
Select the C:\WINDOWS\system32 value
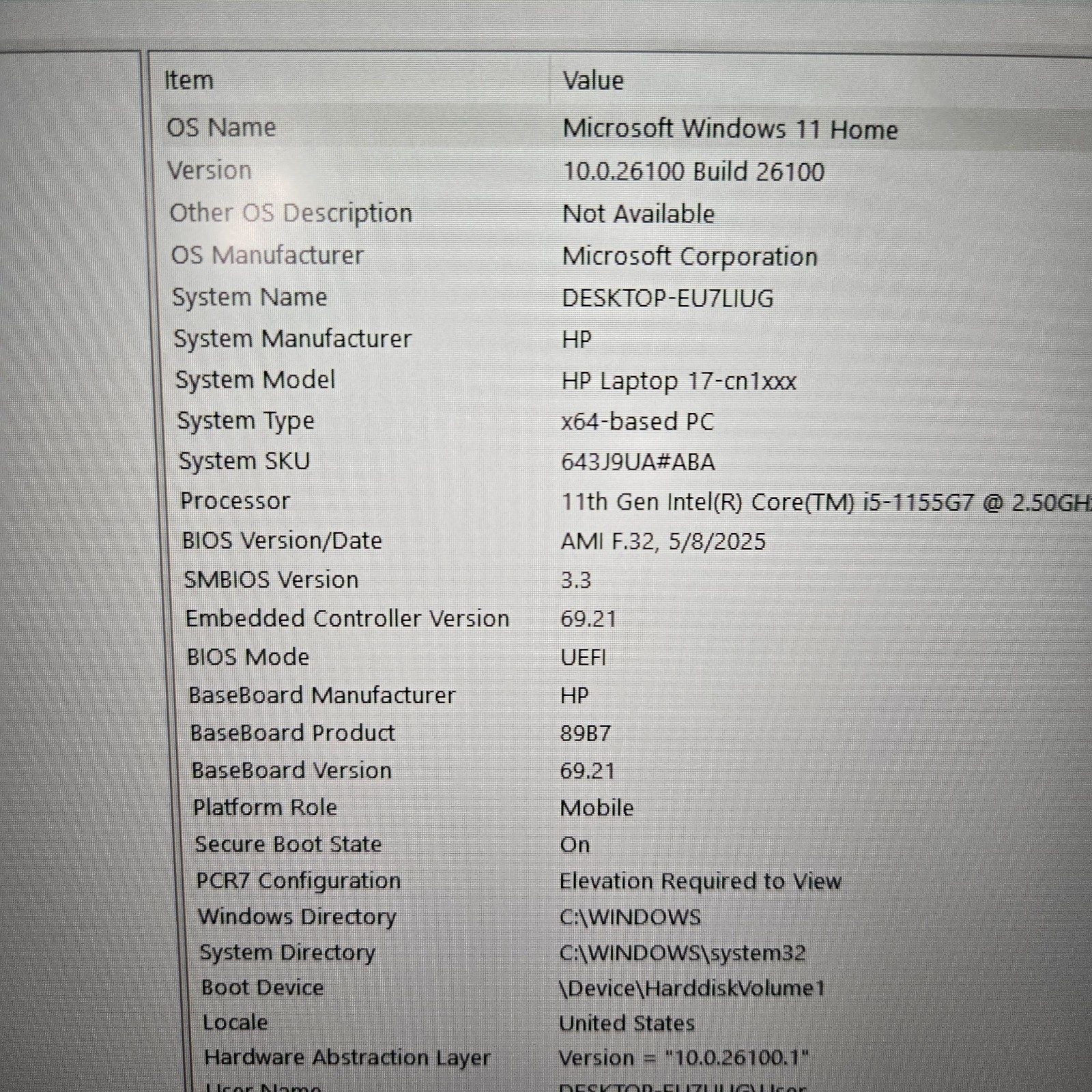click(682, 953)
